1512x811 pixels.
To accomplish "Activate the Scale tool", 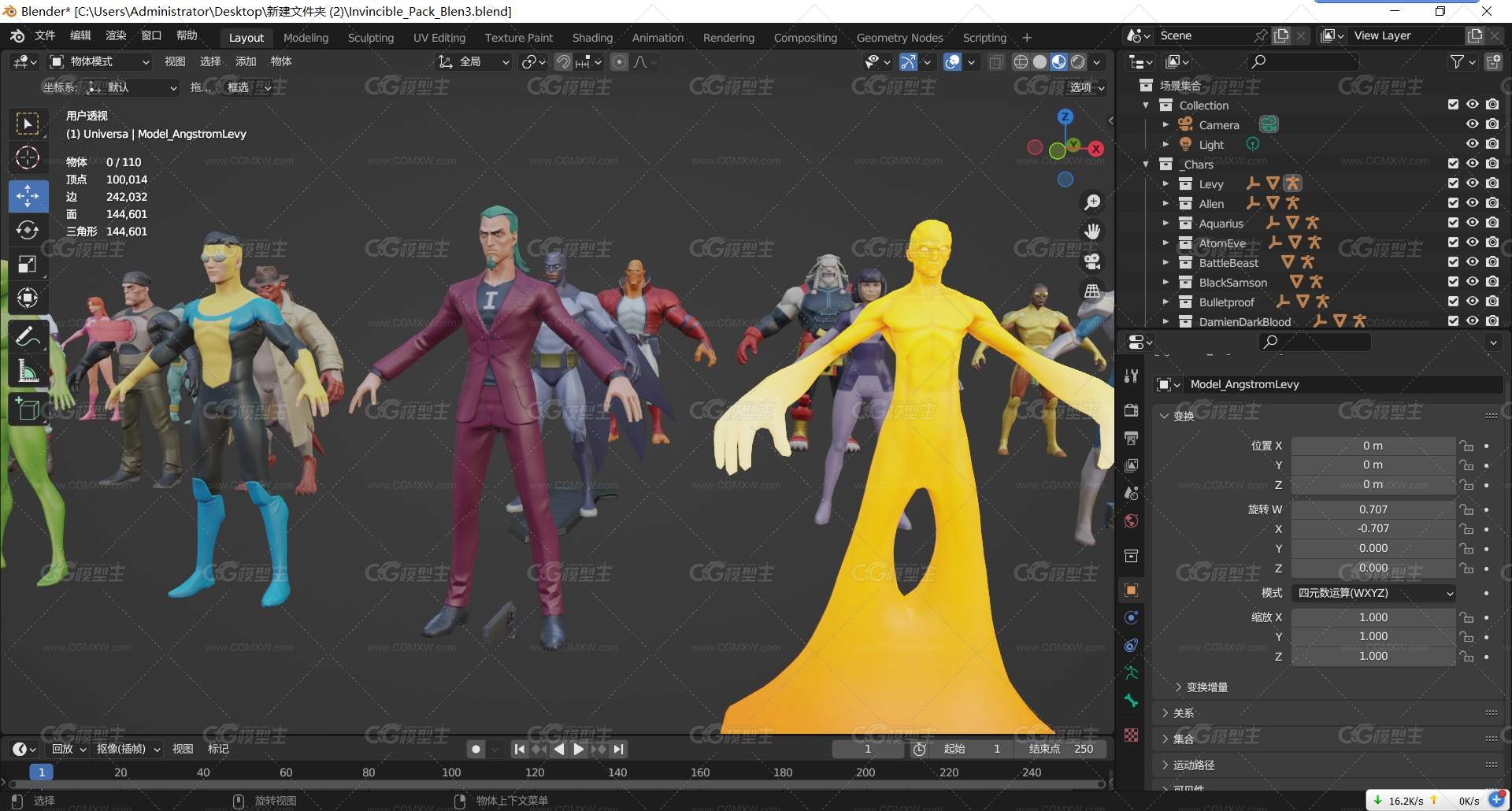I will [x=28, y=264].
